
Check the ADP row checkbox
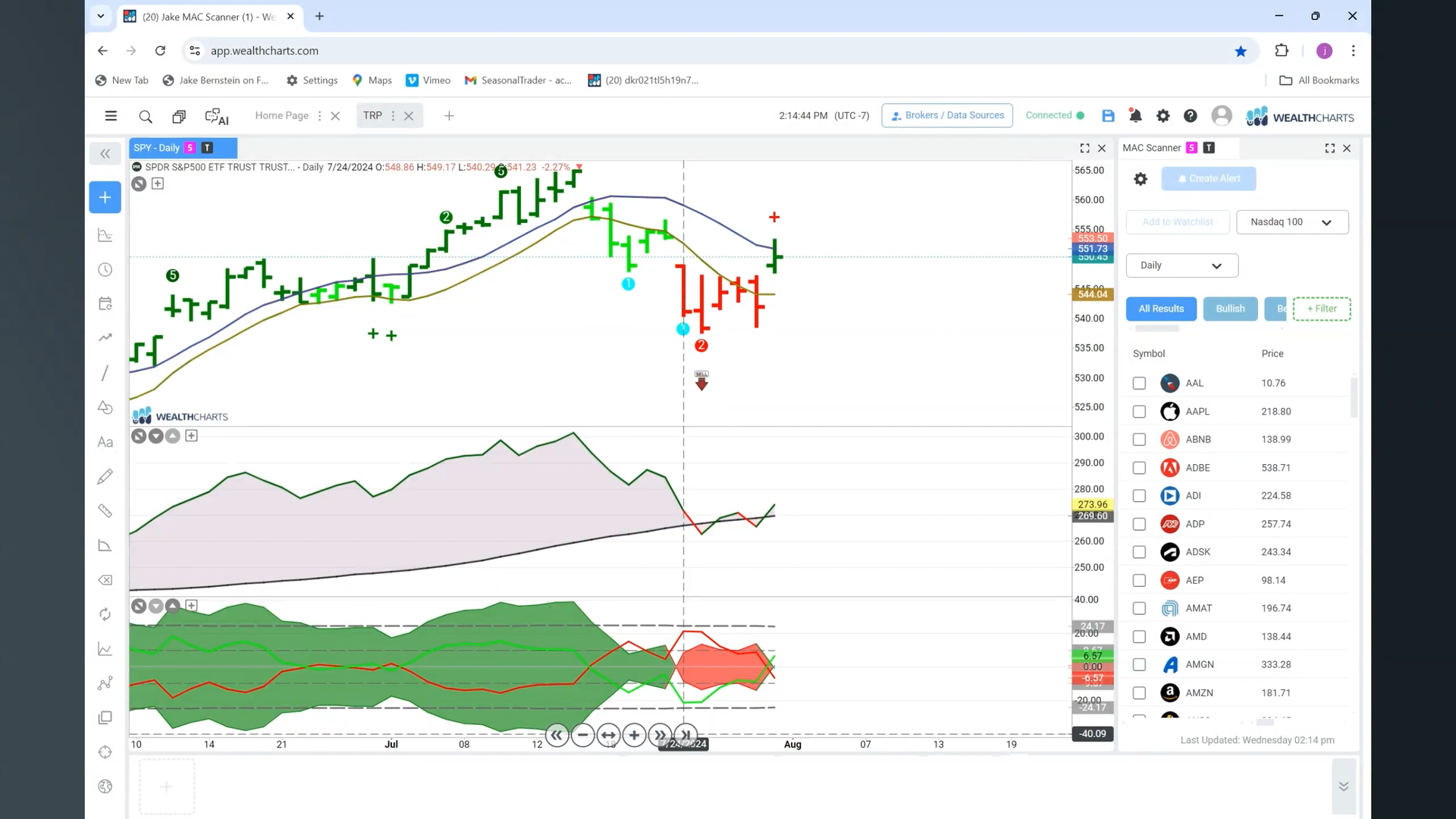tap(1139, 525)
